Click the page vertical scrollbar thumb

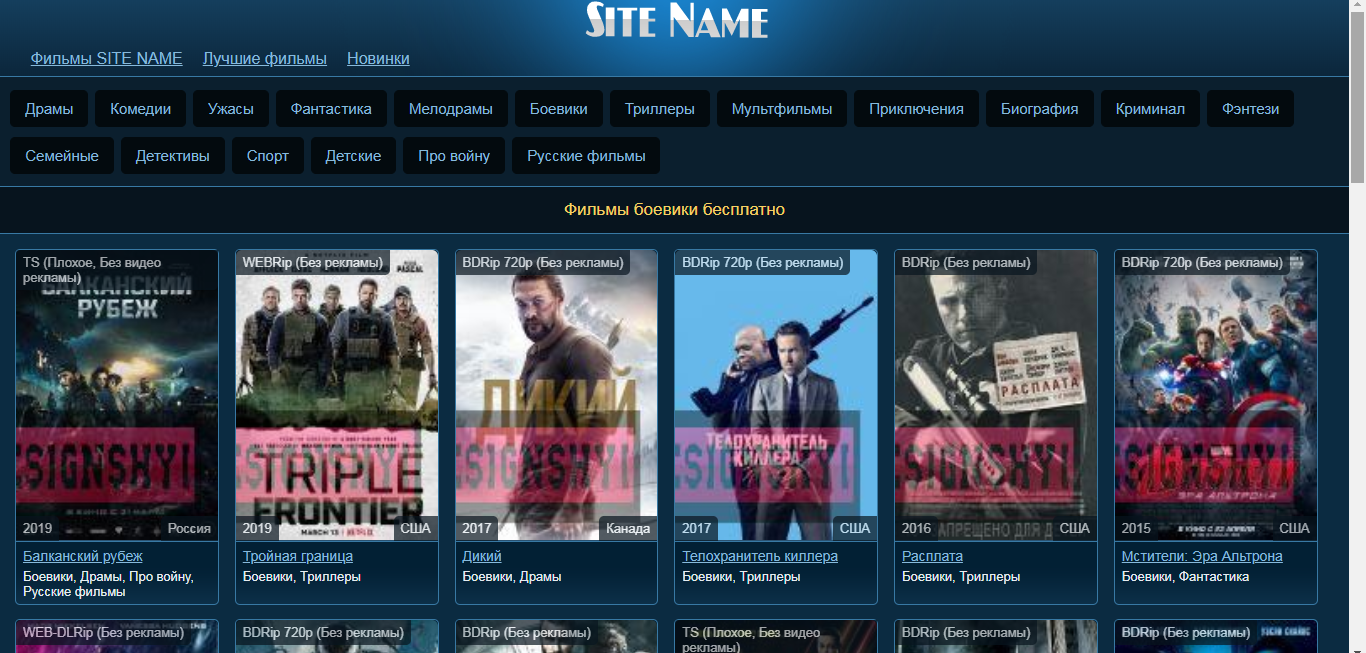[1357, 100]
